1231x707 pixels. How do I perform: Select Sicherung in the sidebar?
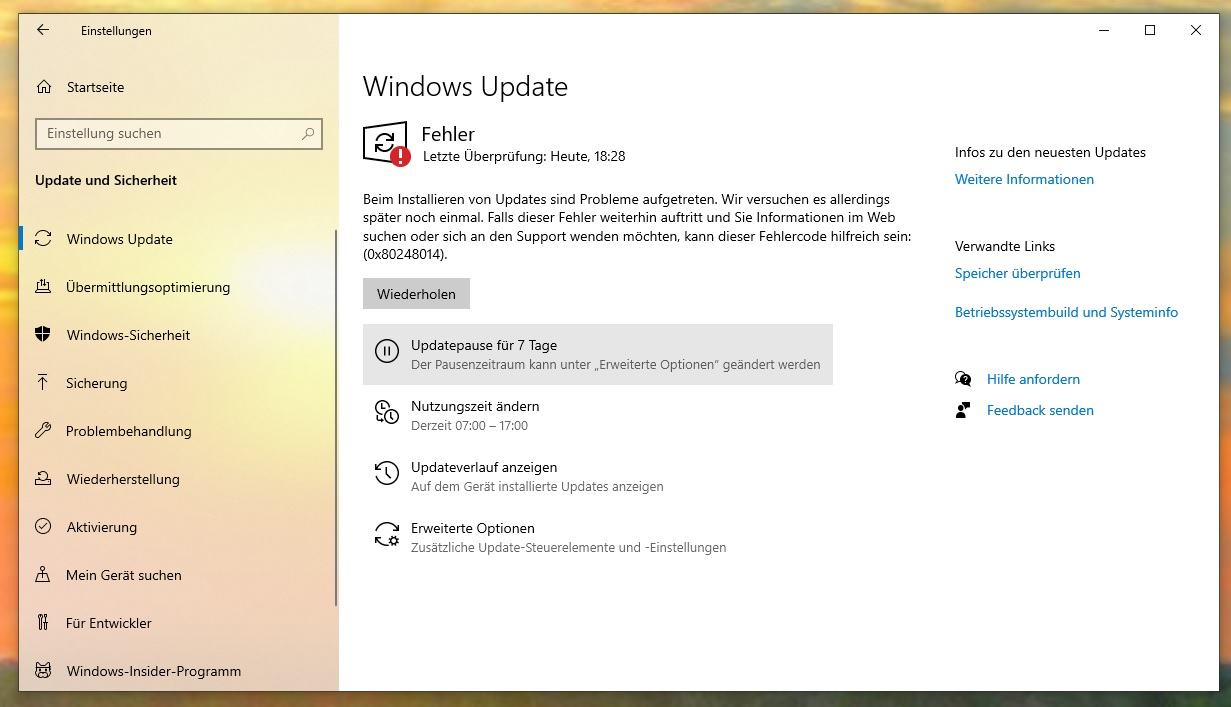178,383
